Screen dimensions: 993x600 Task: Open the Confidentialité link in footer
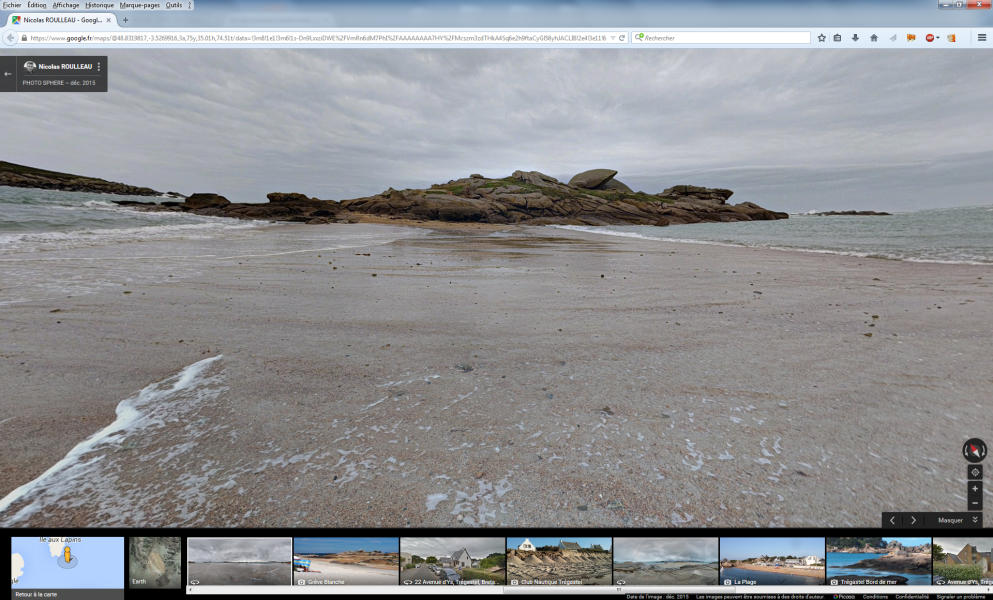click(x=912, y=597)
